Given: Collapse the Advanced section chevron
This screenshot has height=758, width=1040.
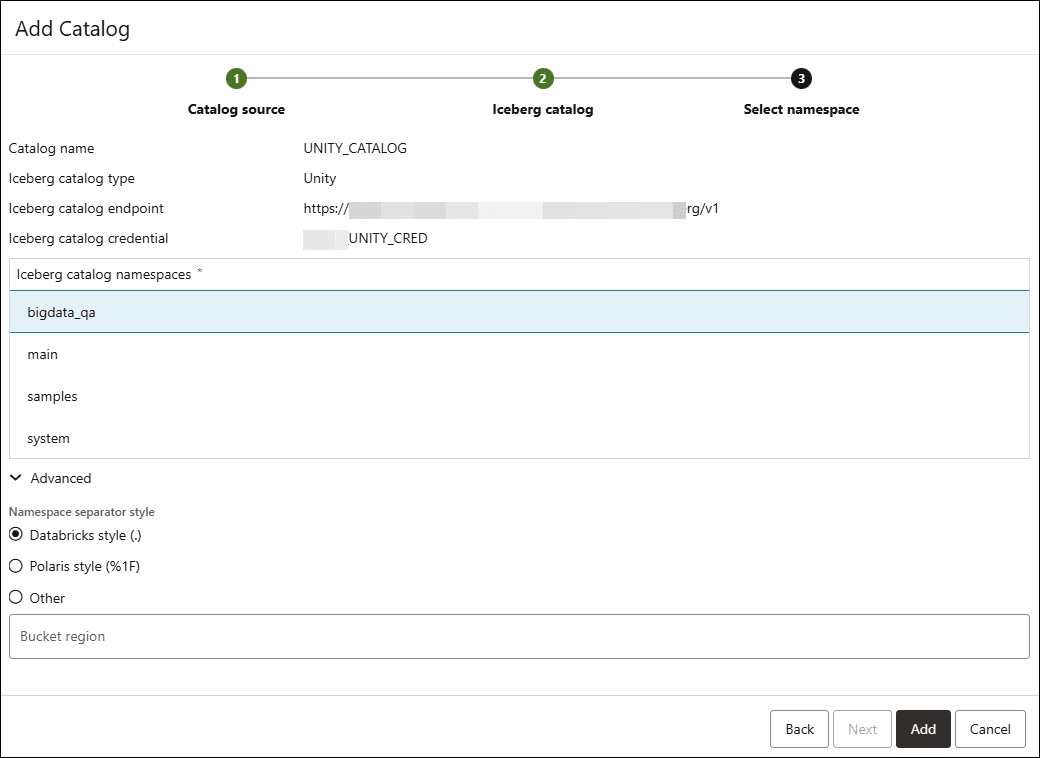Looking at the screenshot, I should pyautogui.click(x=16, y=478).
